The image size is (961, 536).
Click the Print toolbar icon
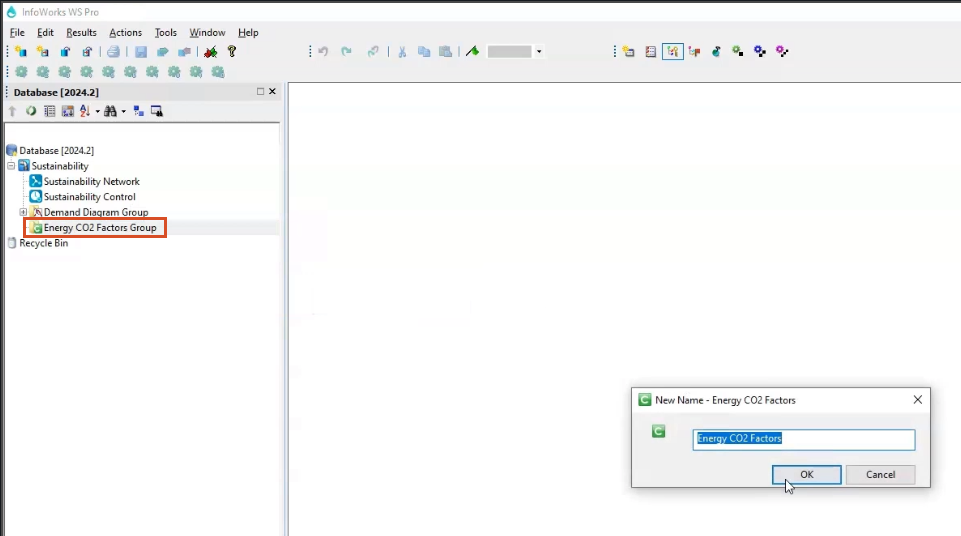113,52
